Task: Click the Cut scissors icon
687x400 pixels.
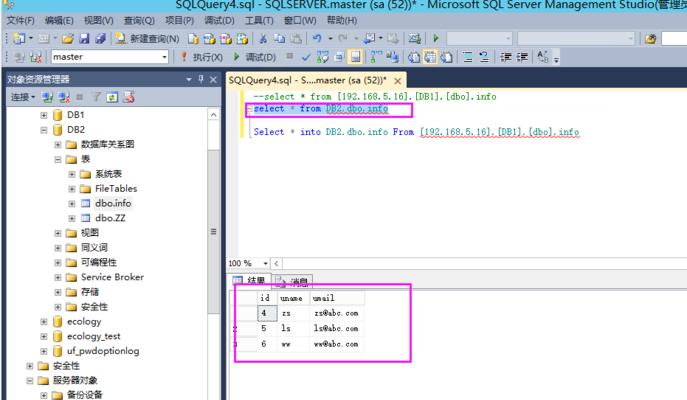Action: click(x=263, y=39)
